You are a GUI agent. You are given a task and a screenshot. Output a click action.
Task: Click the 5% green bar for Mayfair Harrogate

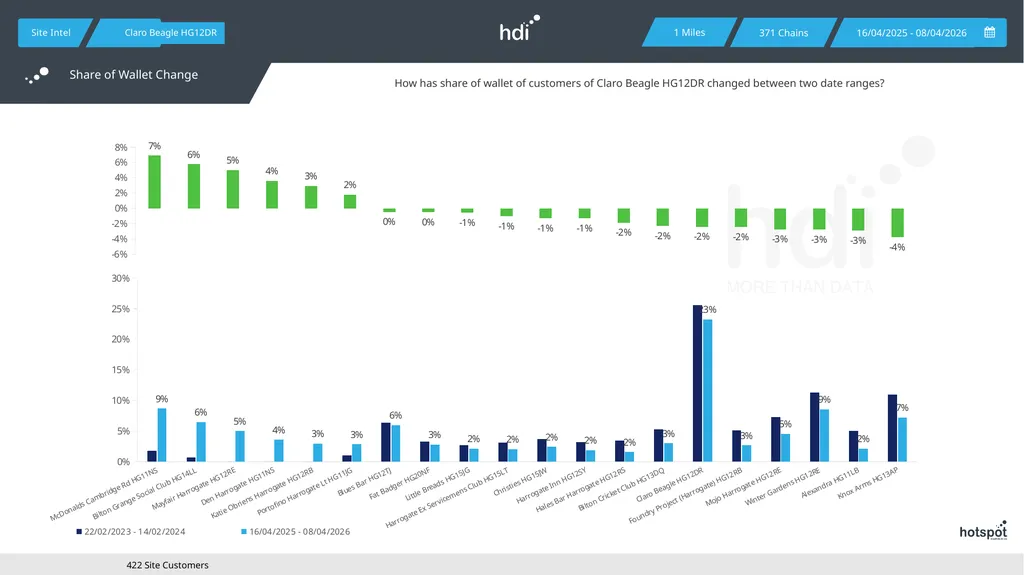tap(232, 189)
